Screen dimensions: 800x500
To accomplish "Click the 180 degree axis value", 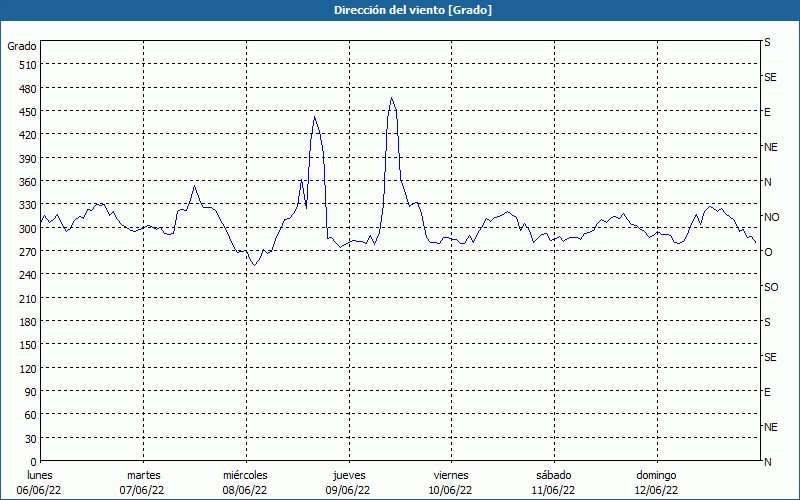I will 28,322.
